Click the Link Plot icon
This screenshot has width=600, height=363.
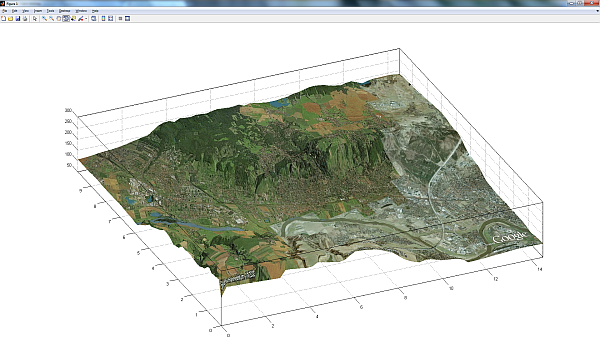point(93,18)
